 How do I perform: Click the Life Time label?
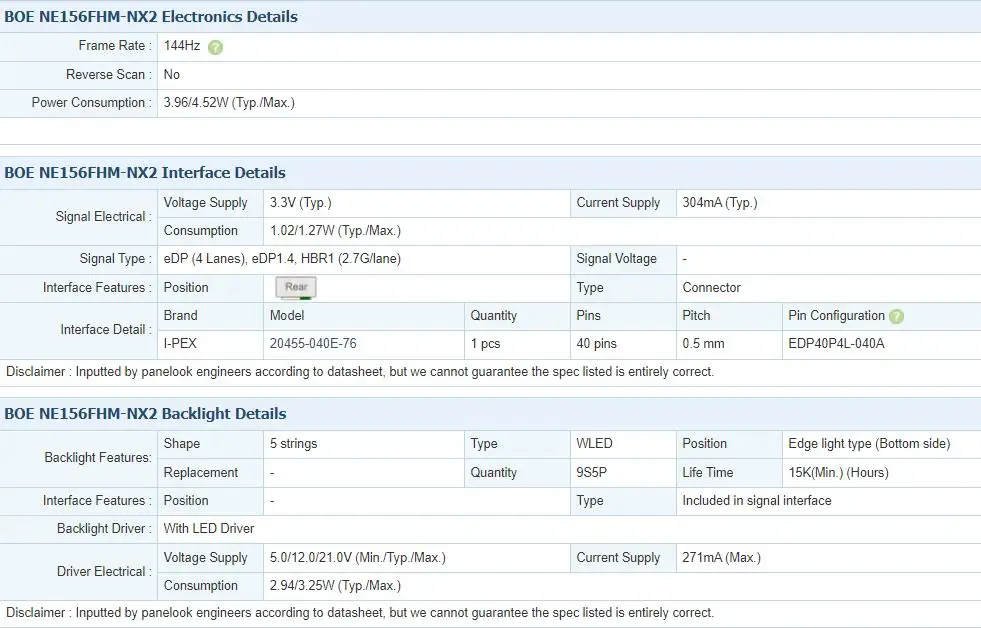point(708,472)
